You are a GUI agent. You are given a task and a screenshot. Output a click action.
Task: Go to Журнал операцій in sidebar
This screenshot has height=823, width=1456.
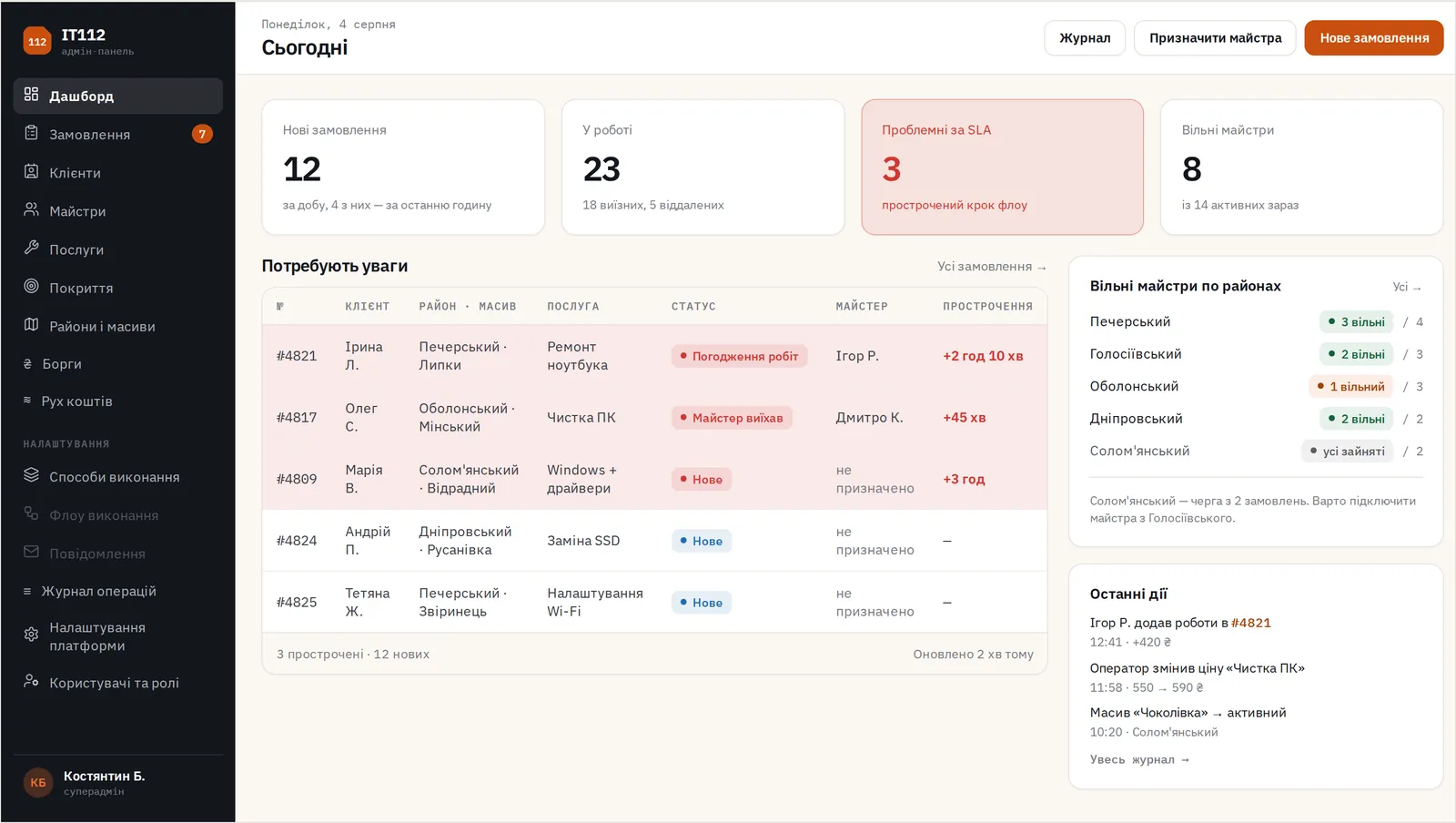coord(118,592)
